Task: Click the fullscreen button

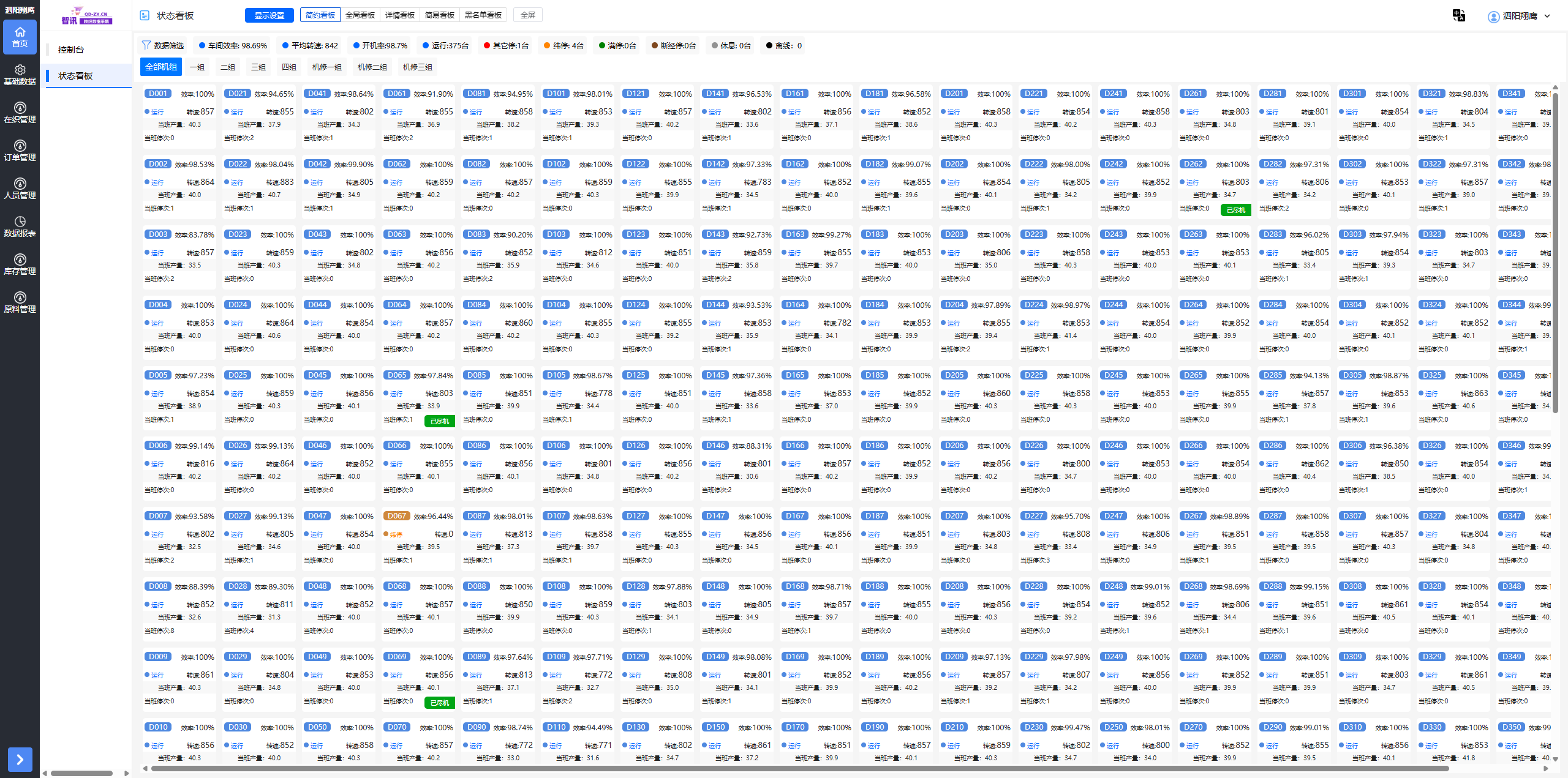Action: 527,15
